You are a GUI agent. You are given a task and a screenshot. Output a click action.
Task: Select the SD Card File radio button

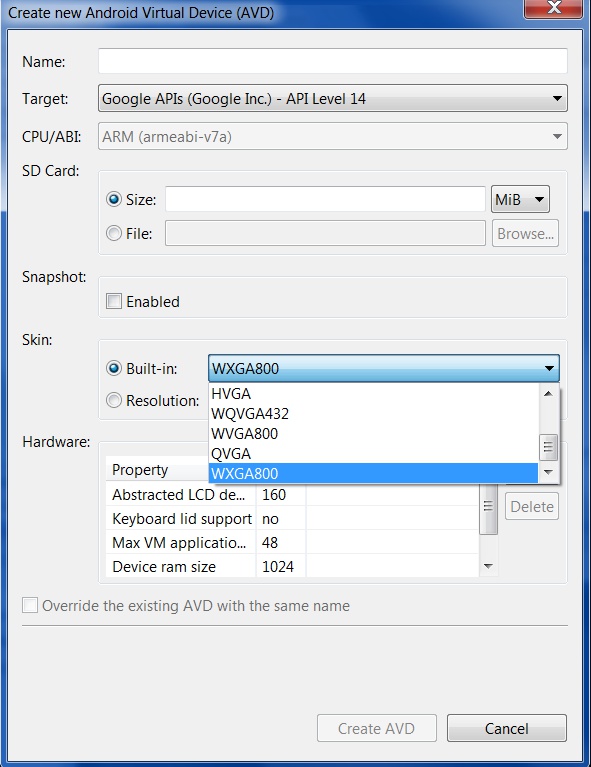pos(114,233)
